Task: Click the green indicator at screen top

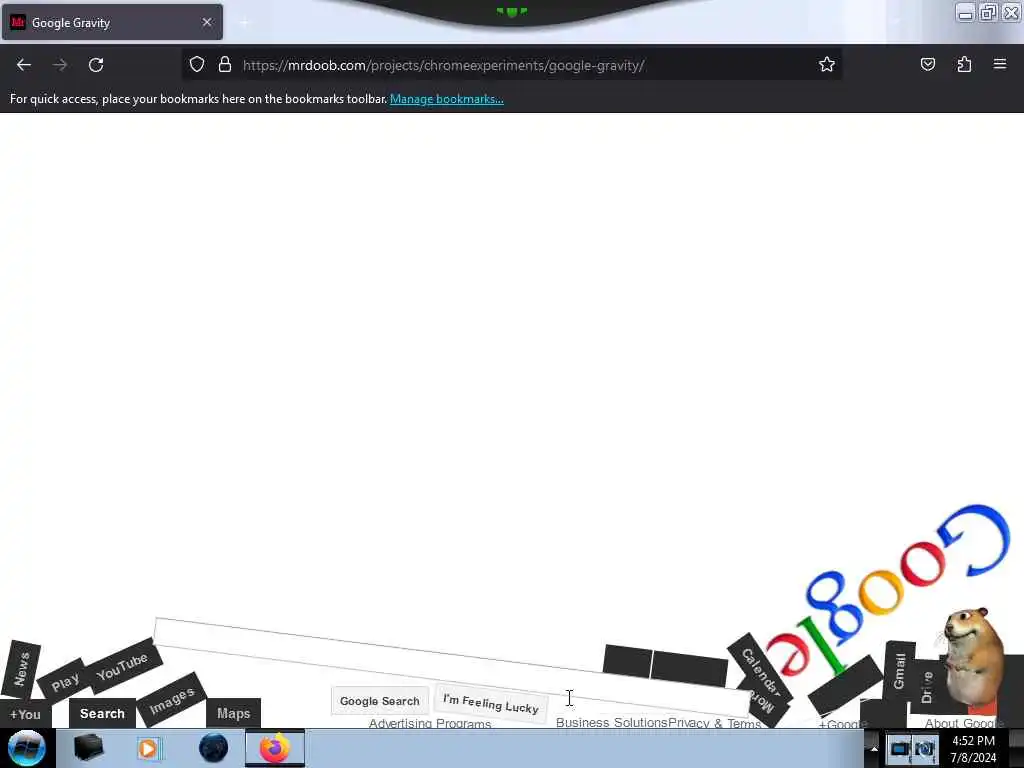Action: (x=511, y=11)
